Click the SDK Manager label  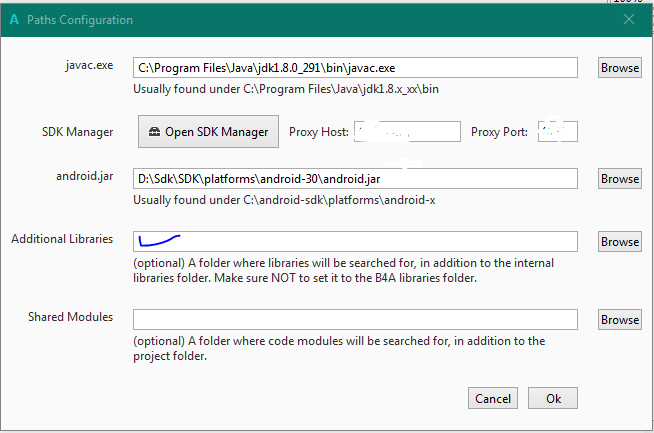72,132
